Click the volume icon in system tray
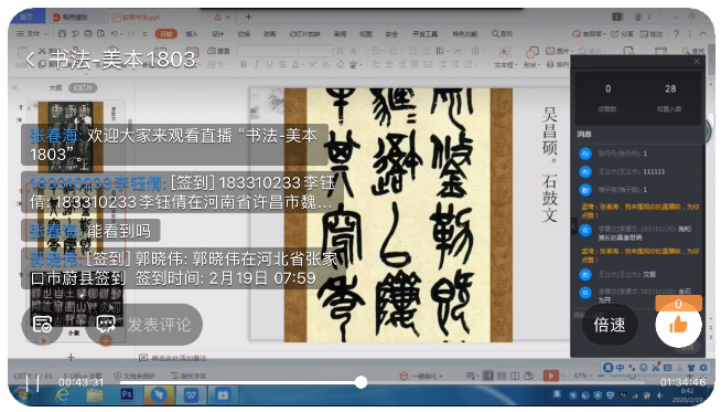This screenshot has height=412, width=722. (x=660, y=395)
